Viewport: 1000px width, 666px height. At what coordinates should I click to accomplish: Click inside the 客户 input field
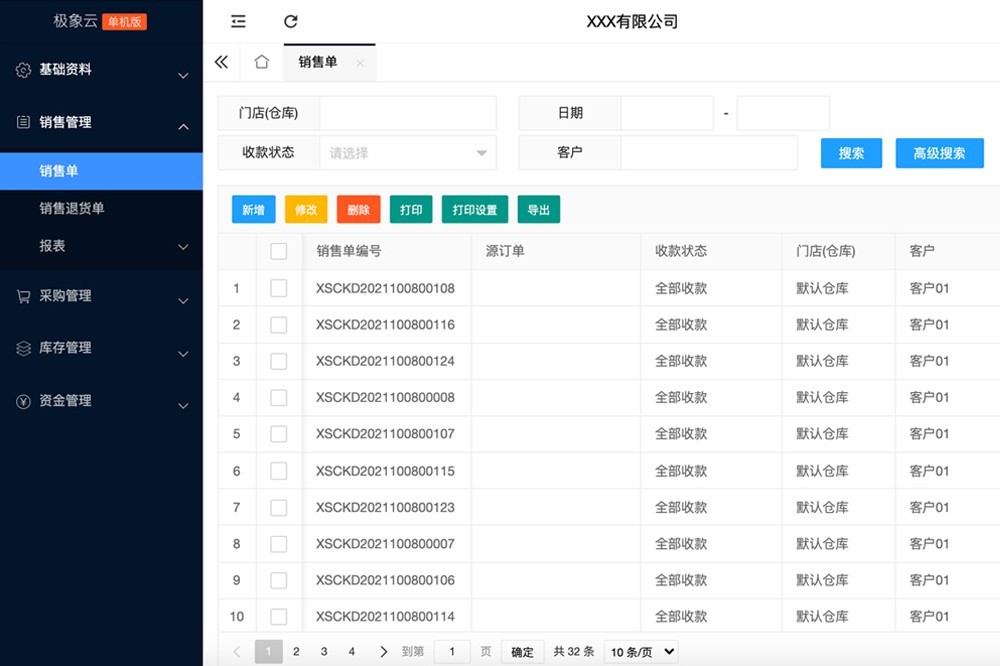point(710,152)
